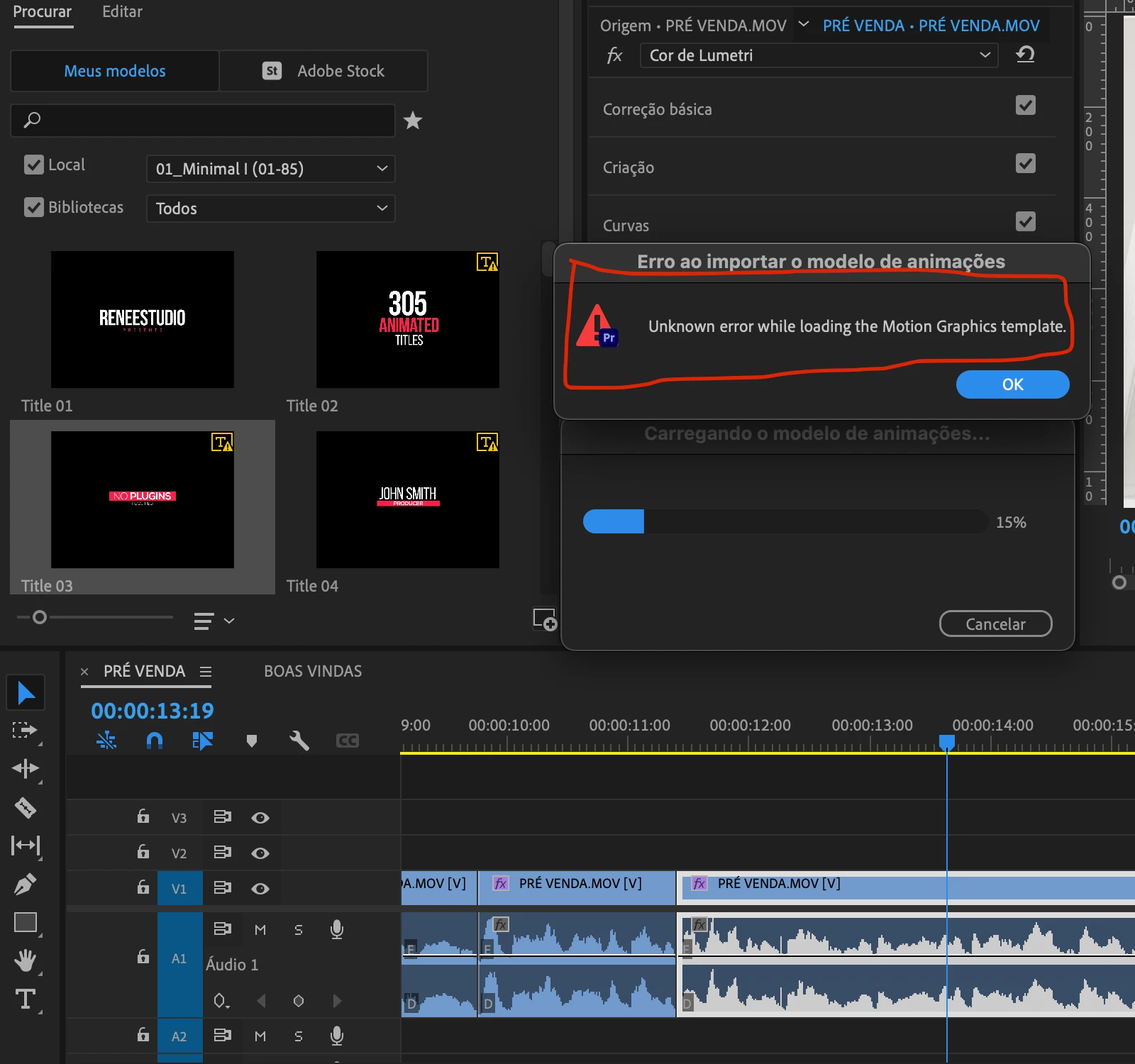The height and width of the screenshot is (1064, 1135).
Task: Select the Pen tool
Action: tap(26, 884)
